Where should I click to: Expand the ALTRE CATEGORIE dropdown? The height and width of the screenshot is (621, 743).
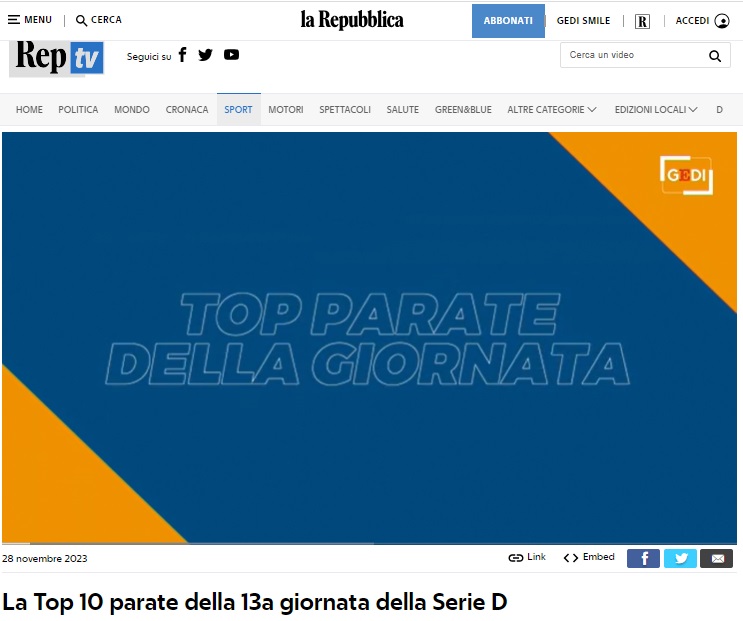[x=552, y=110]
